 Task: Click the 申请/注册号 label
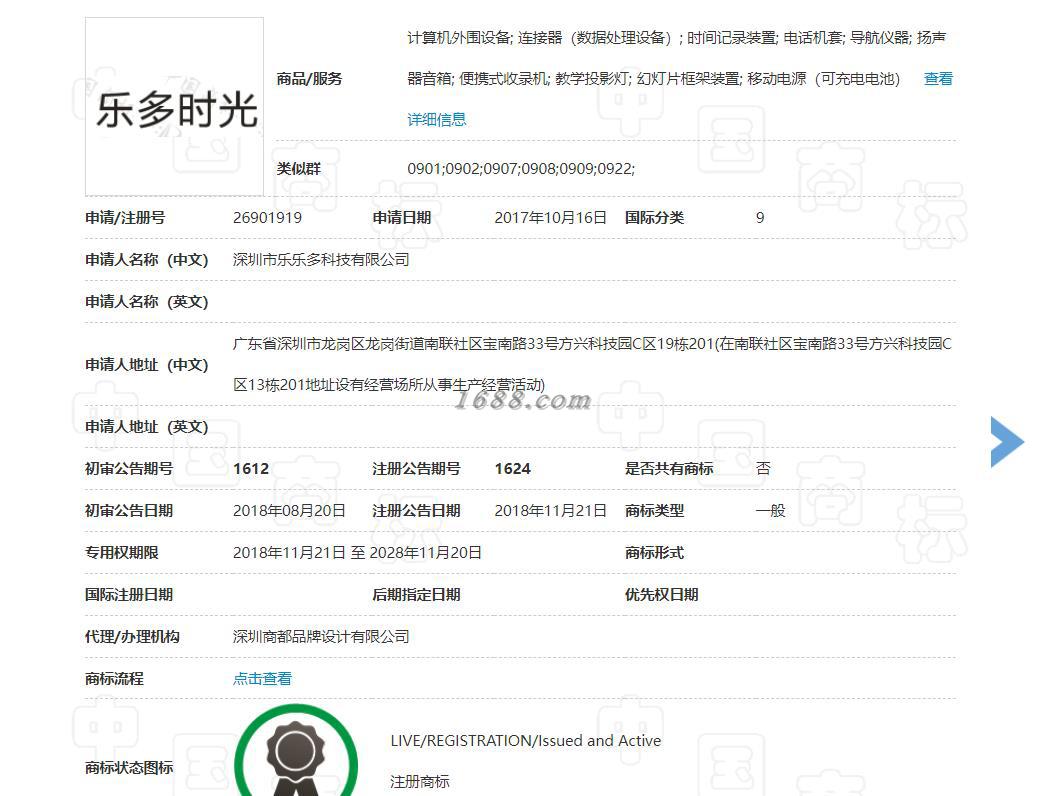pyautogui.click(x=125, y=218)
